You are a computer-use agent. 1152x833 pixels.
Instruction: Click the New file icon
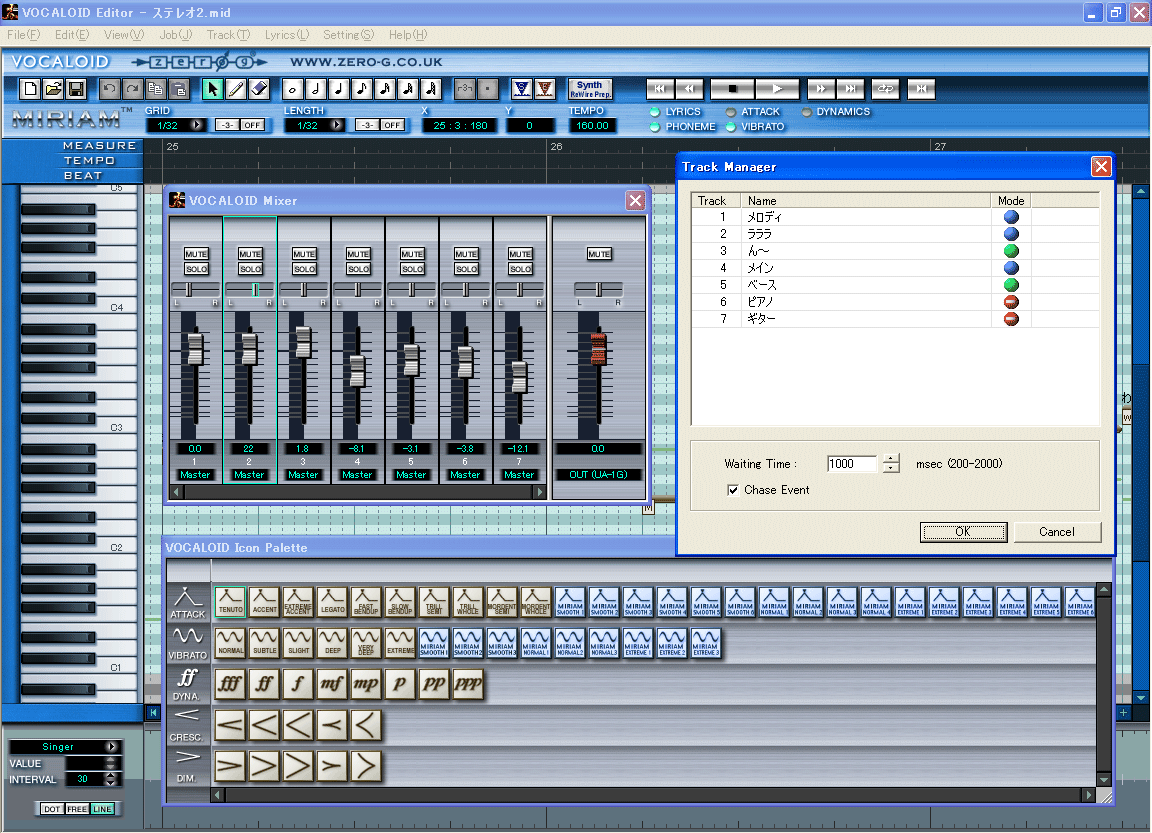(x=30, y=90)
